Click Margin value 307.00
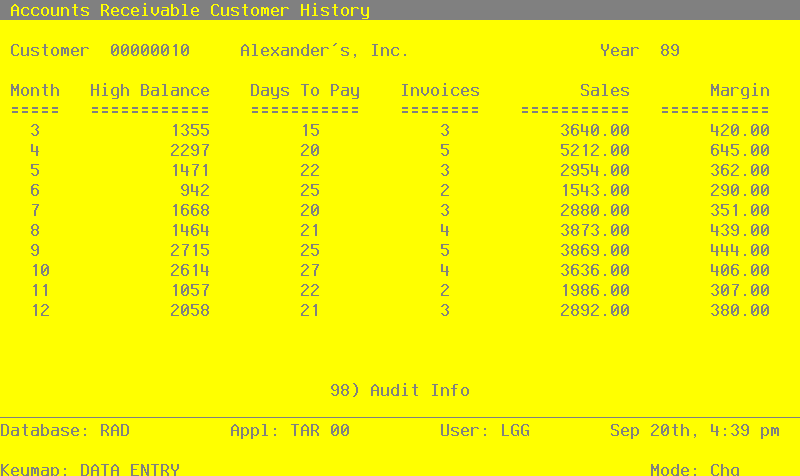 click(x=740, y=290)
